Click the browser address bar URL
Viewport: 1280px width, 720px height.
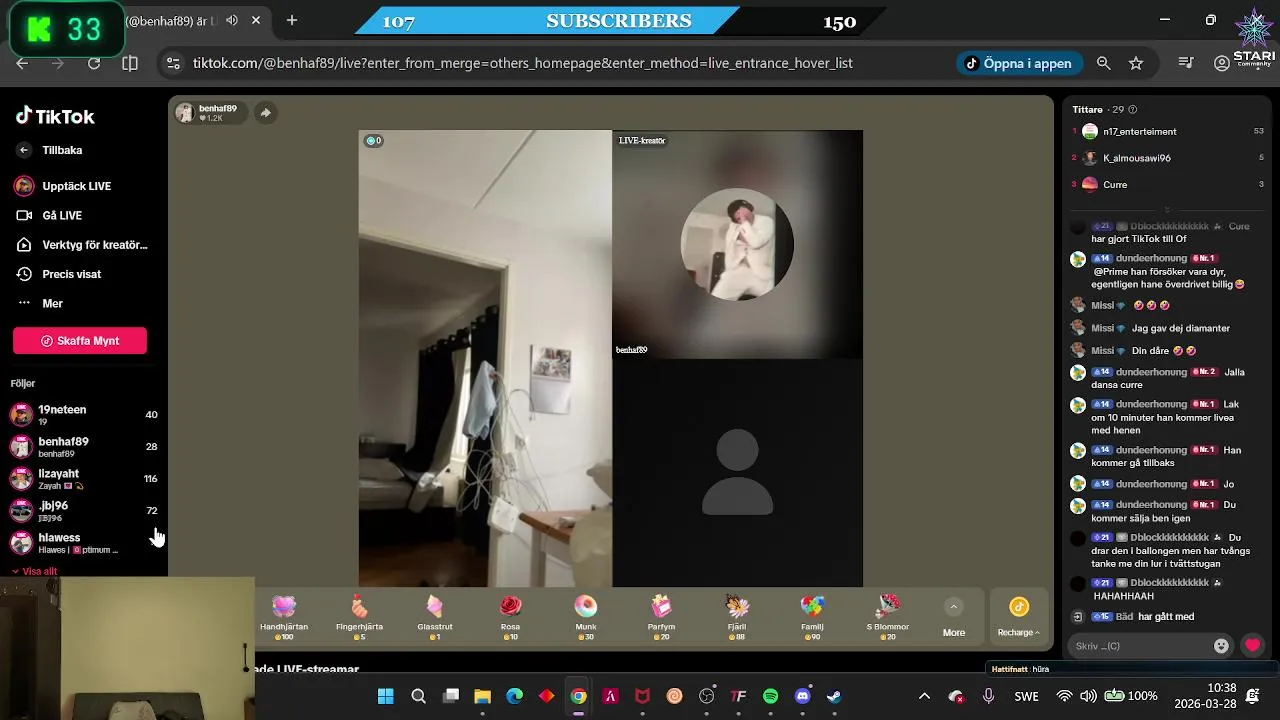(522, 63)
